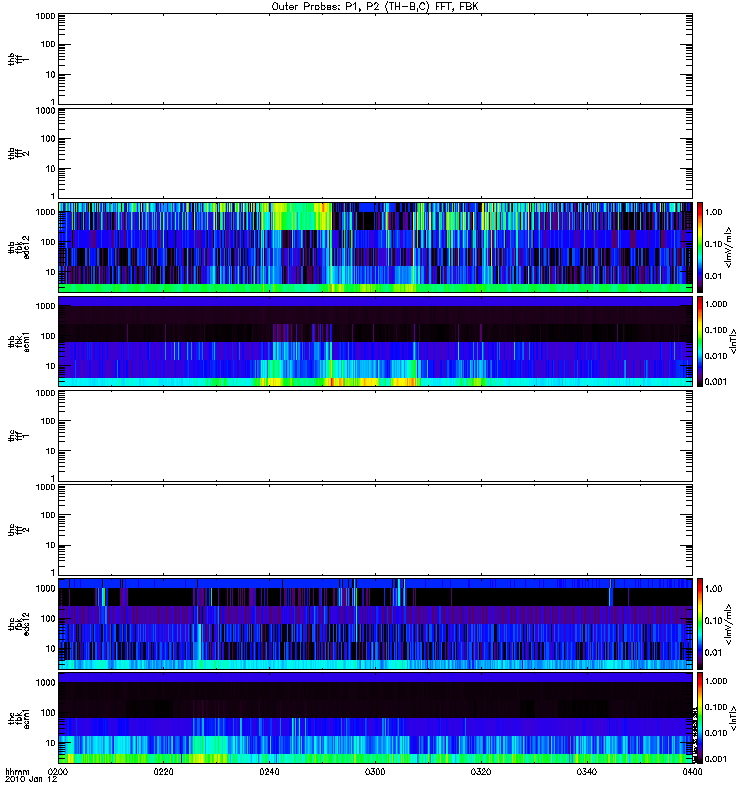Click the thb fbk edc12 color bar
This screenshot has width=750, height=800.
[x=700, y=247]
